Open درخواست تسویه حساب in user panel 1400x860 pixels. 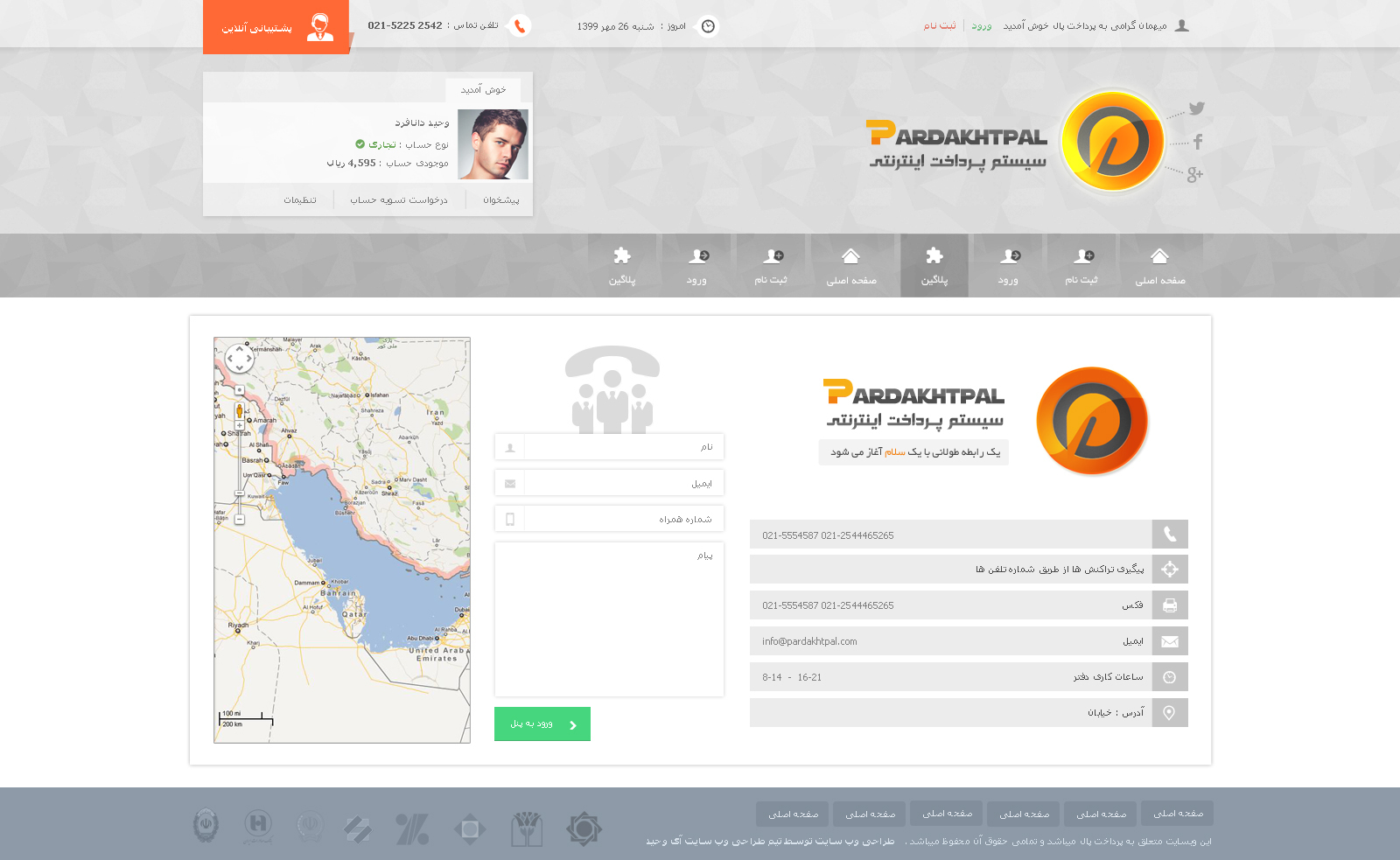(399, 200)
